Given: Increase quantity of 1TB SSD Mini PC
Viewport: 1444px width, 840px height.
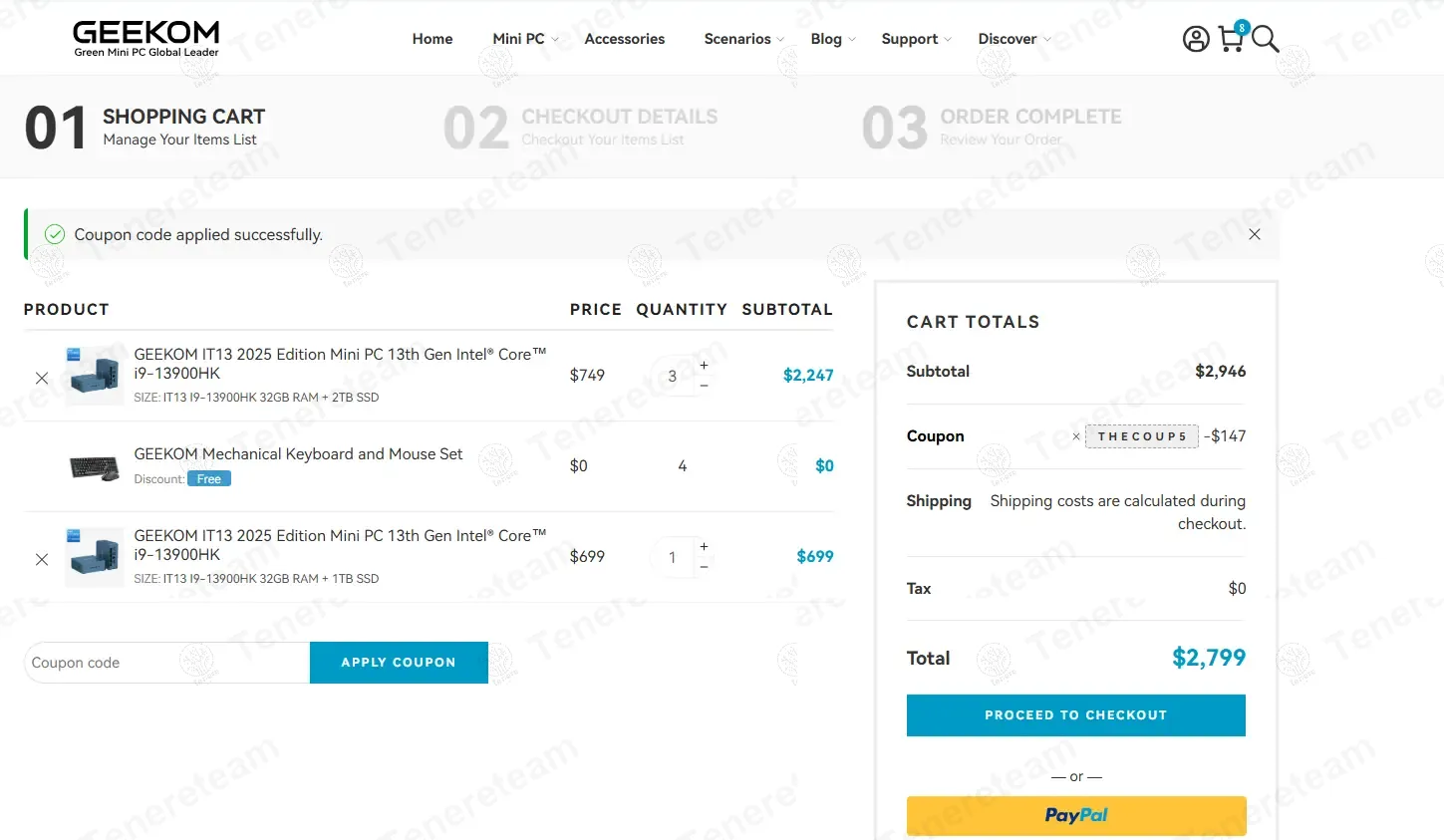Looking at the screenshot, I should tap(704, 547).
